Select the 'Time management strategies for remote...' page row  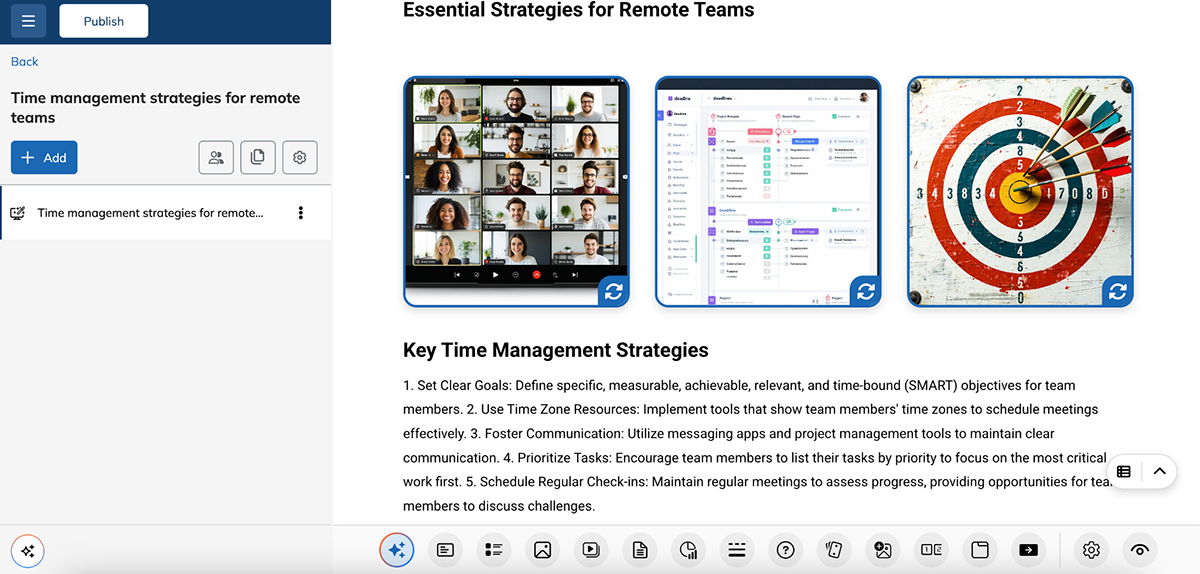click(166, 213)
